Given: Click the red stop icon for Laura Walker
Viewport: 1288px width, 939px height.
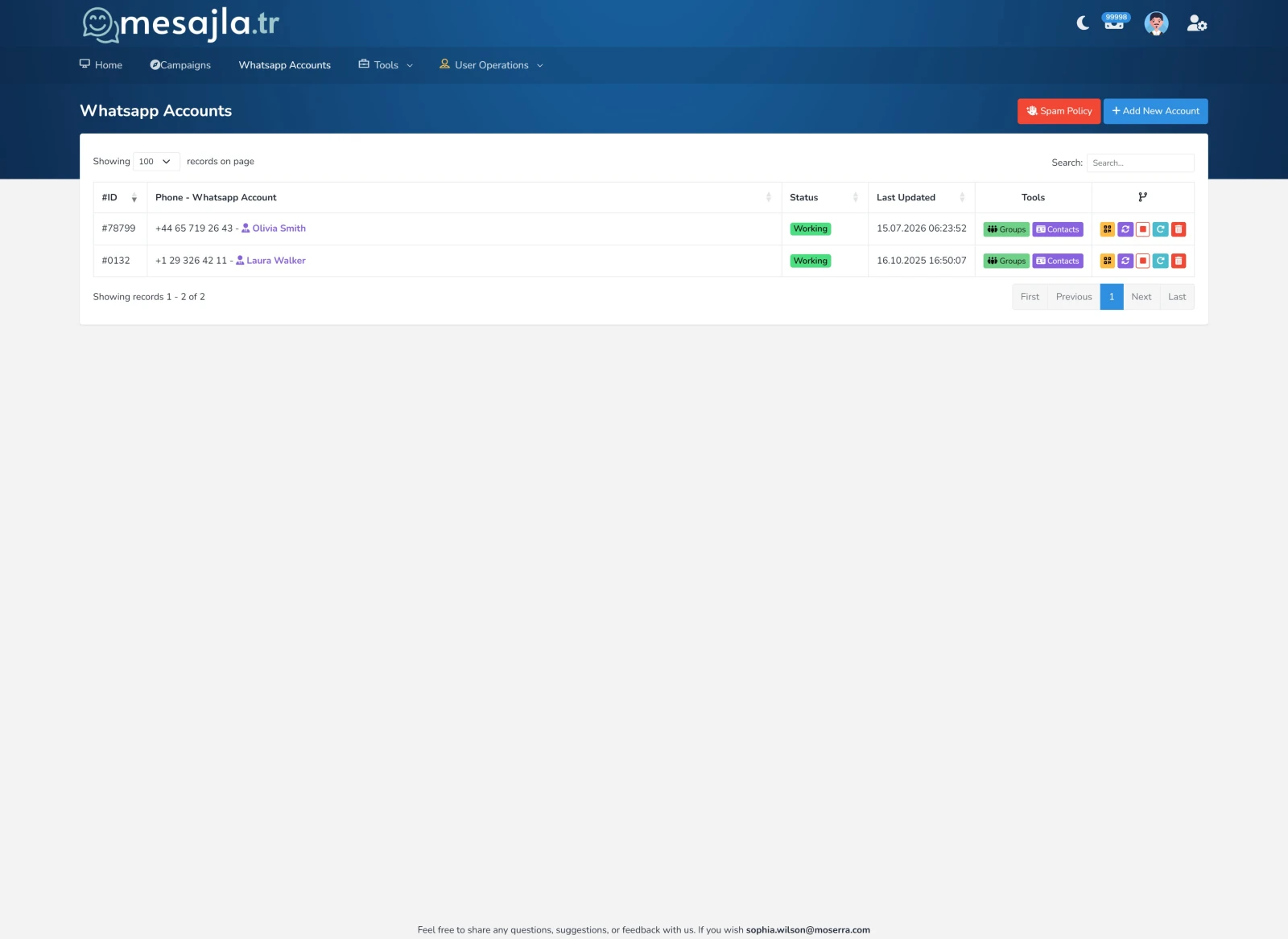Looking at the screenshot, I should 1143,261.
